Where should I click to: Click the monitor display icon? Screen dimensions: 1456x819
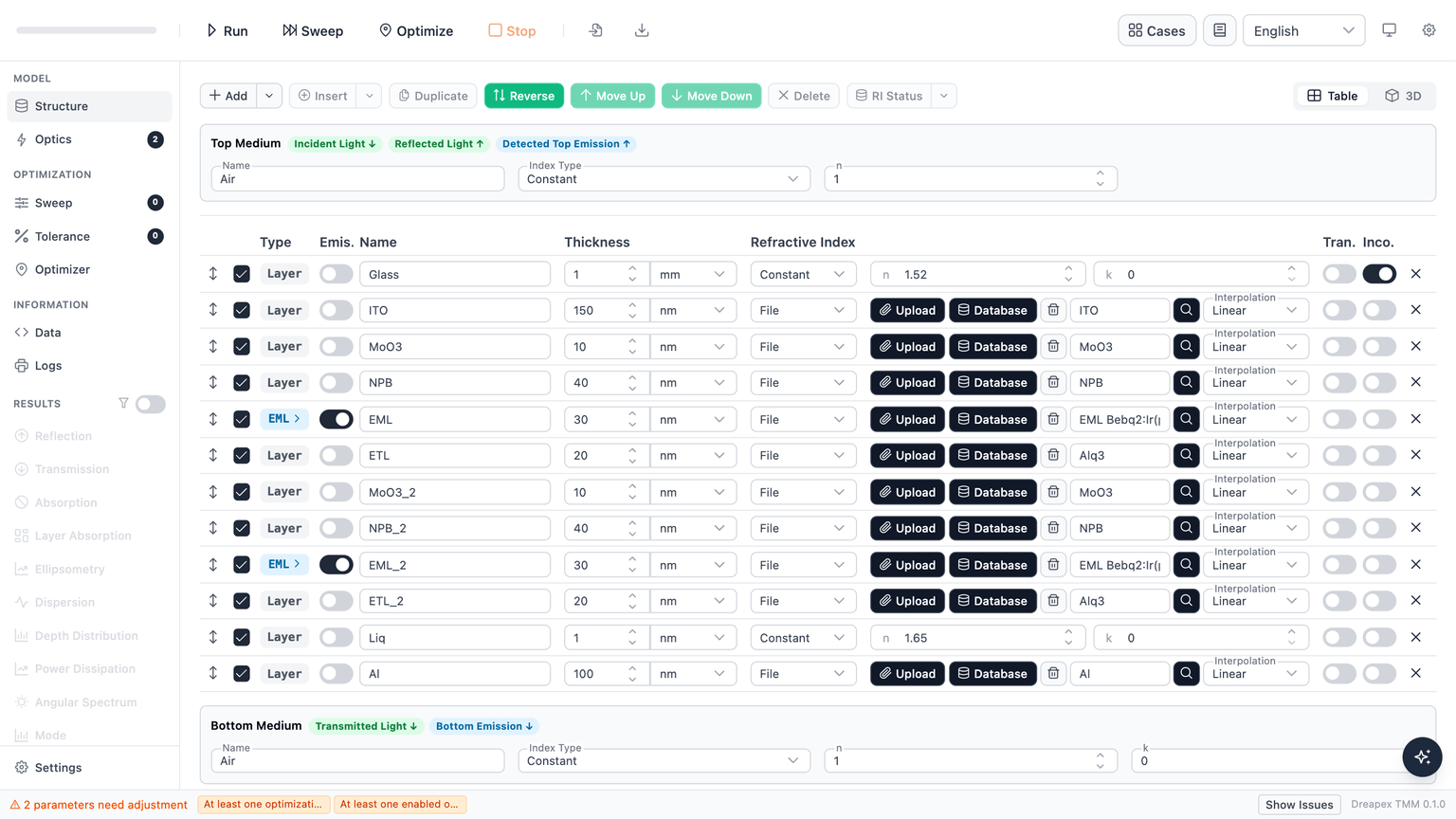[x=1389, y=30]
